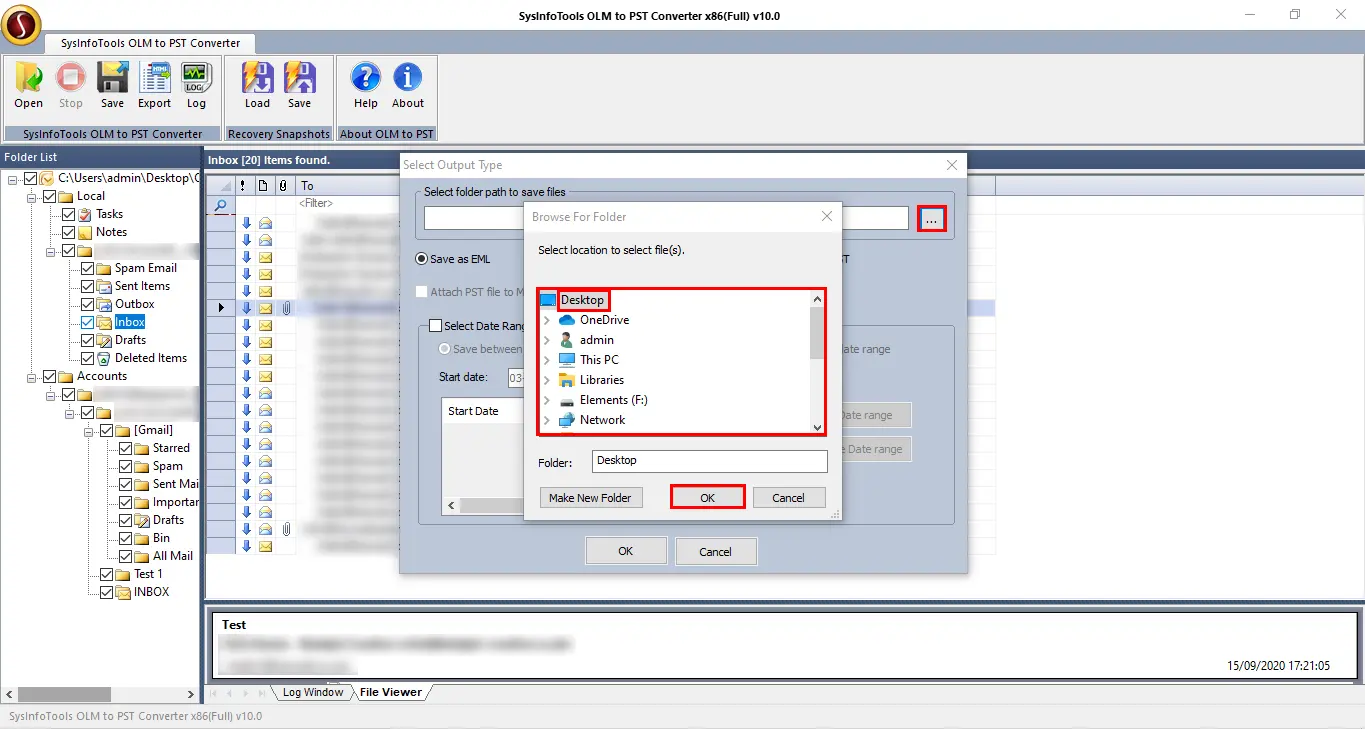Screen dimensions: 1365x729
Task: Collapse the Local folder tree node
Action: click(x=32, y=196)
